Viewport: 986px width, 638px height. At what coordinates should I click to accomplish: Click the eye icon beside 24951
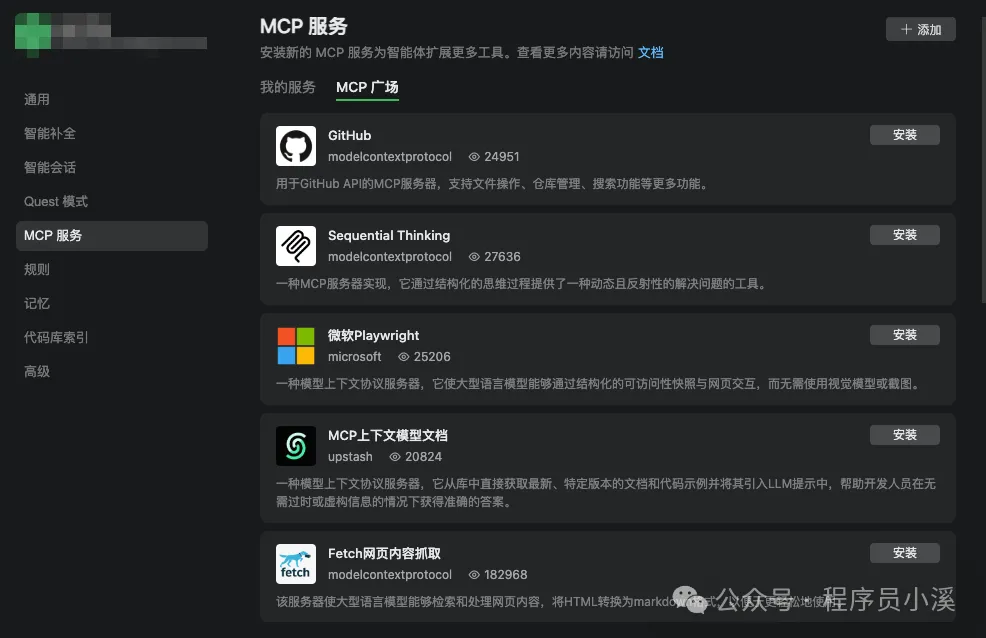click(474, 157)
